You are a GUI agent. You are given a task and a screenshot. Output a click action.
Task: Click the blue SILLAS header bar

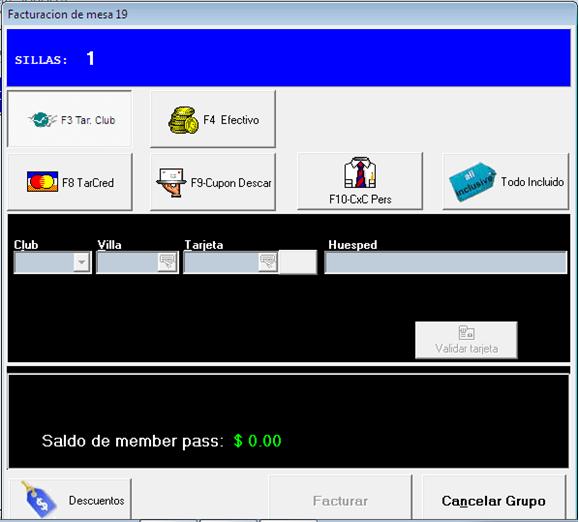288,58
